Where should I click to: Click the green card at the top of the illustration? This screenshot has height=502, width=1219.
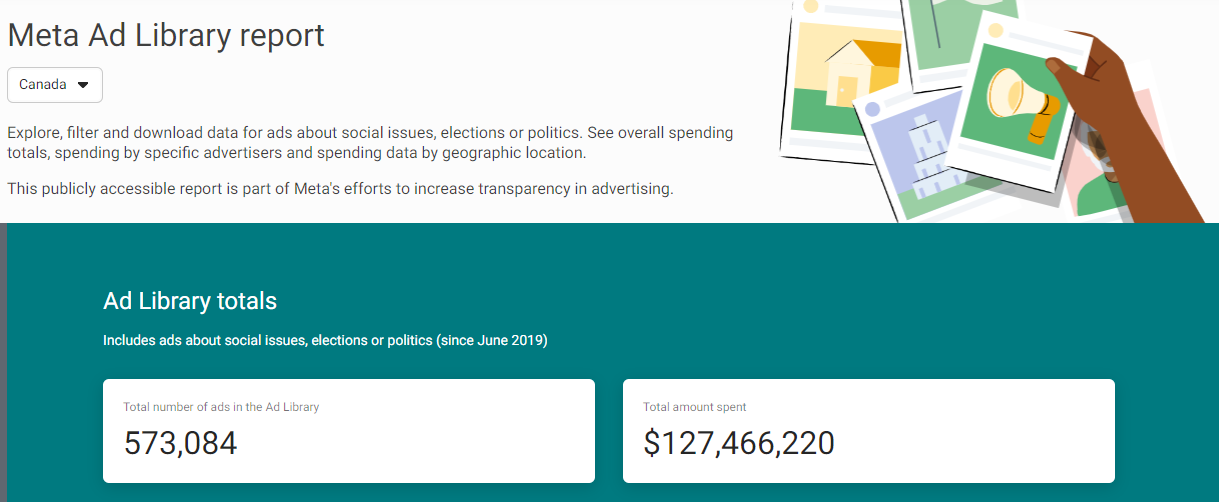(940, 30)
